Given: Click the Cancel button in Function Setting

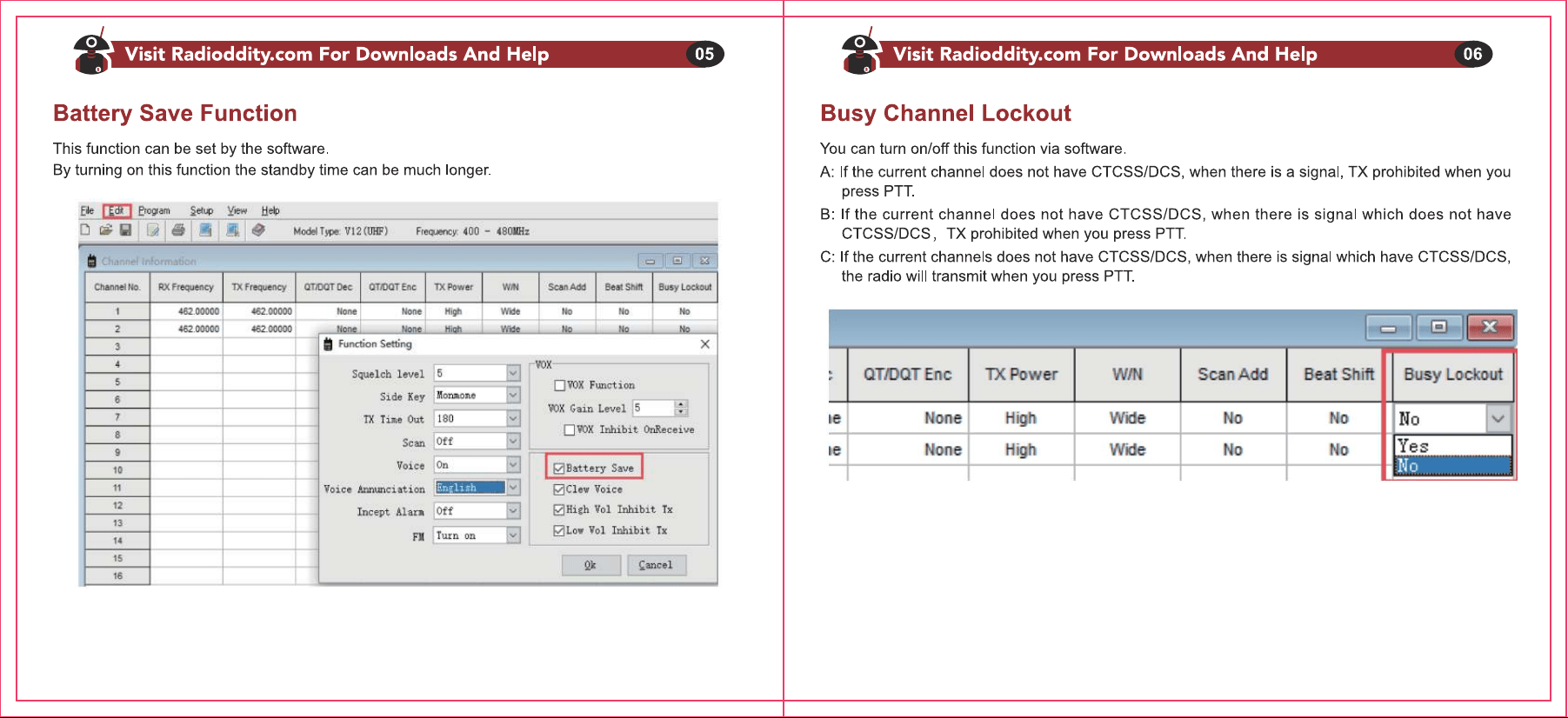Looking at the screenshot, I should [656, 565].
